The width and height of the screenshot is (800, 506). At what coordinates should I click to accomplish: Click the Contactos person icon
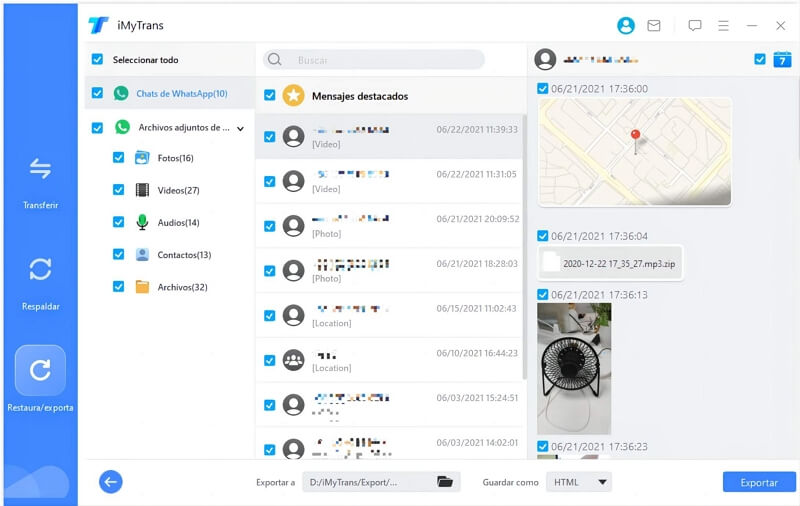pos(142,255)
